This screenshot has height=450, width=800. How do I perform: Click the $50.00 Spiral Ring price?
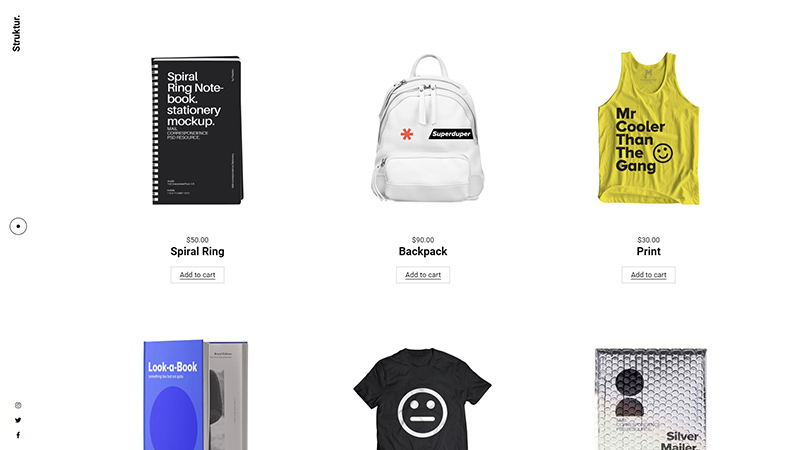[x=197, y=240]
